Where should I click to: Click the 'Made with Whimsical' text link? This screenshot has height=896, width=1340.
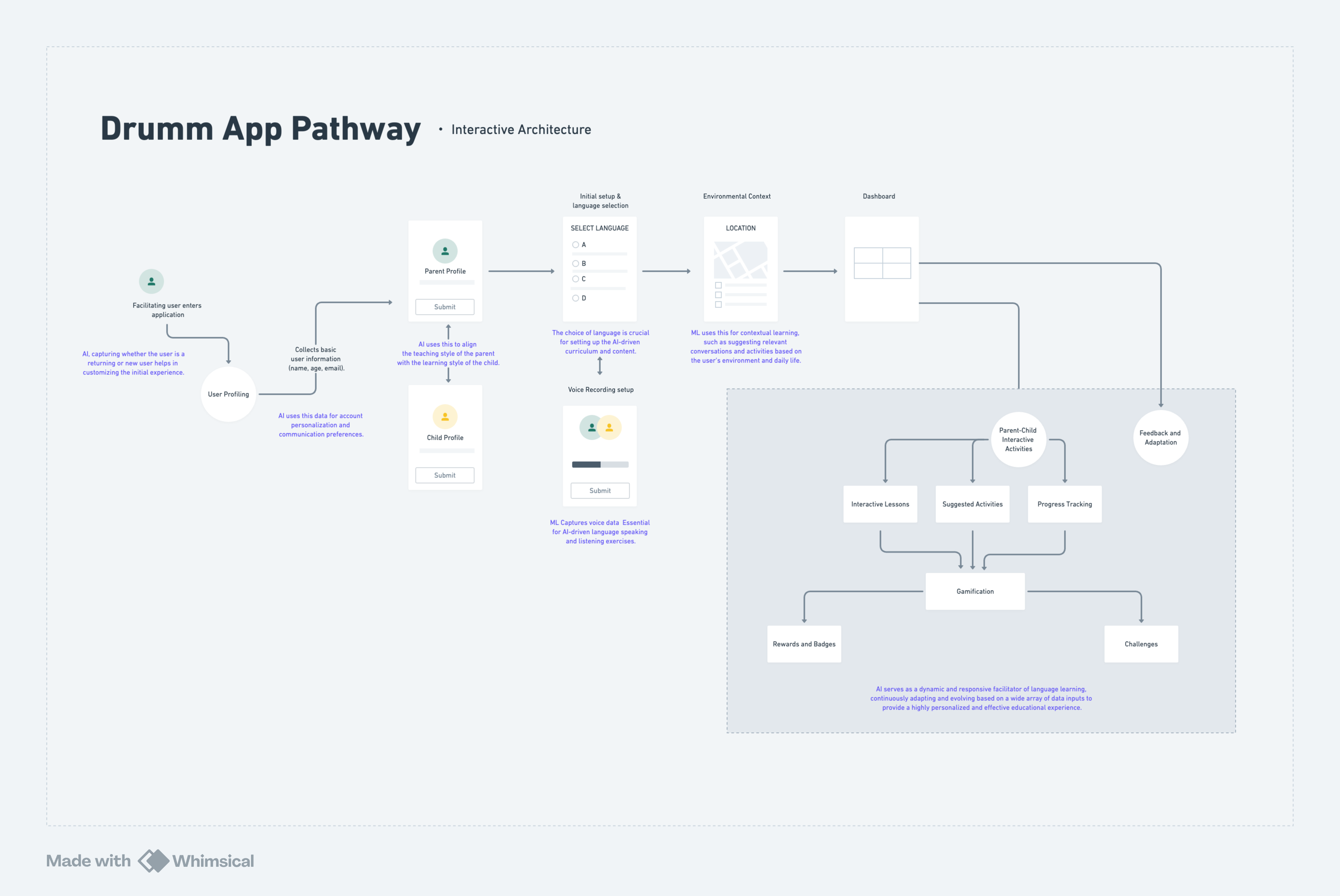pos(150,861)
